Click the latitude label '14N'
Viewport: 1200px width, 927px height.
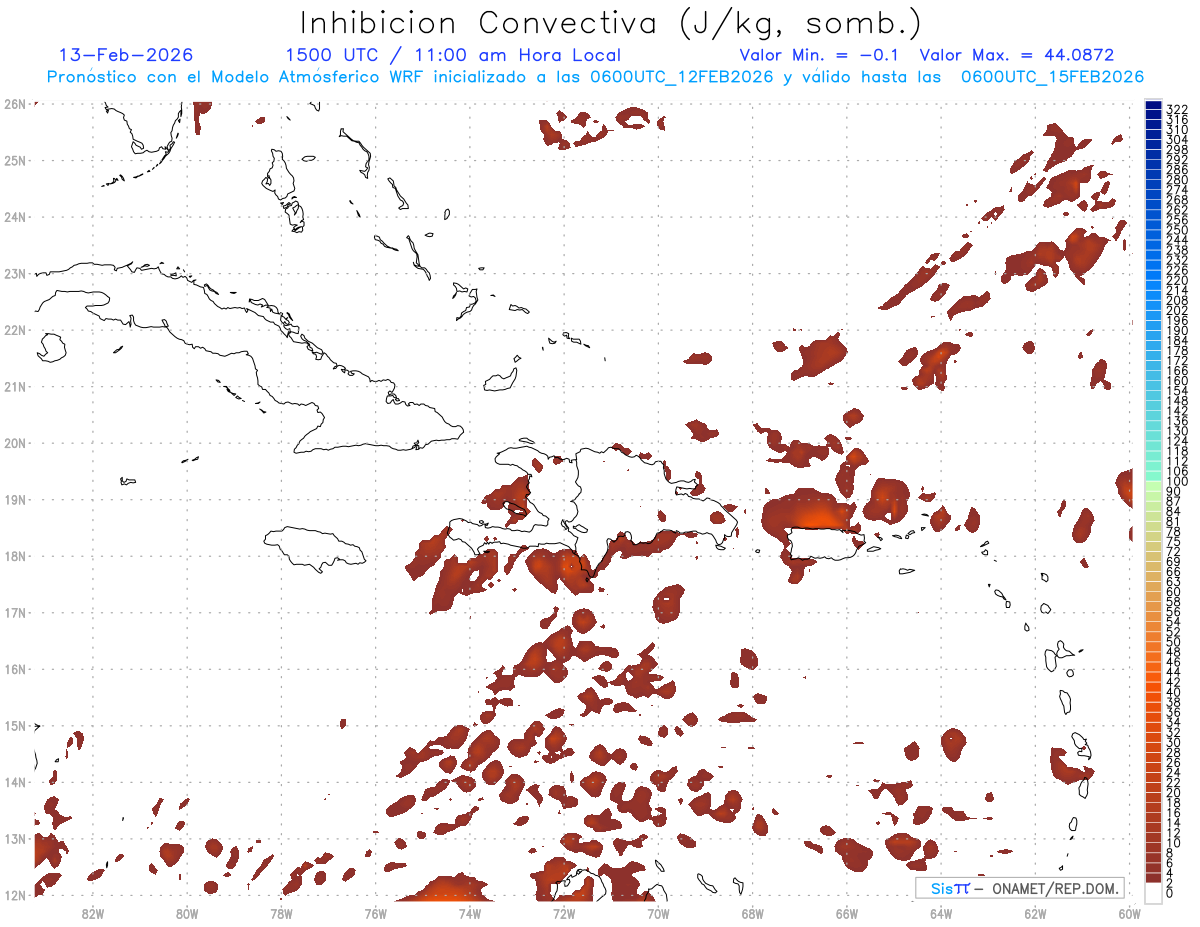pos(14,782)
